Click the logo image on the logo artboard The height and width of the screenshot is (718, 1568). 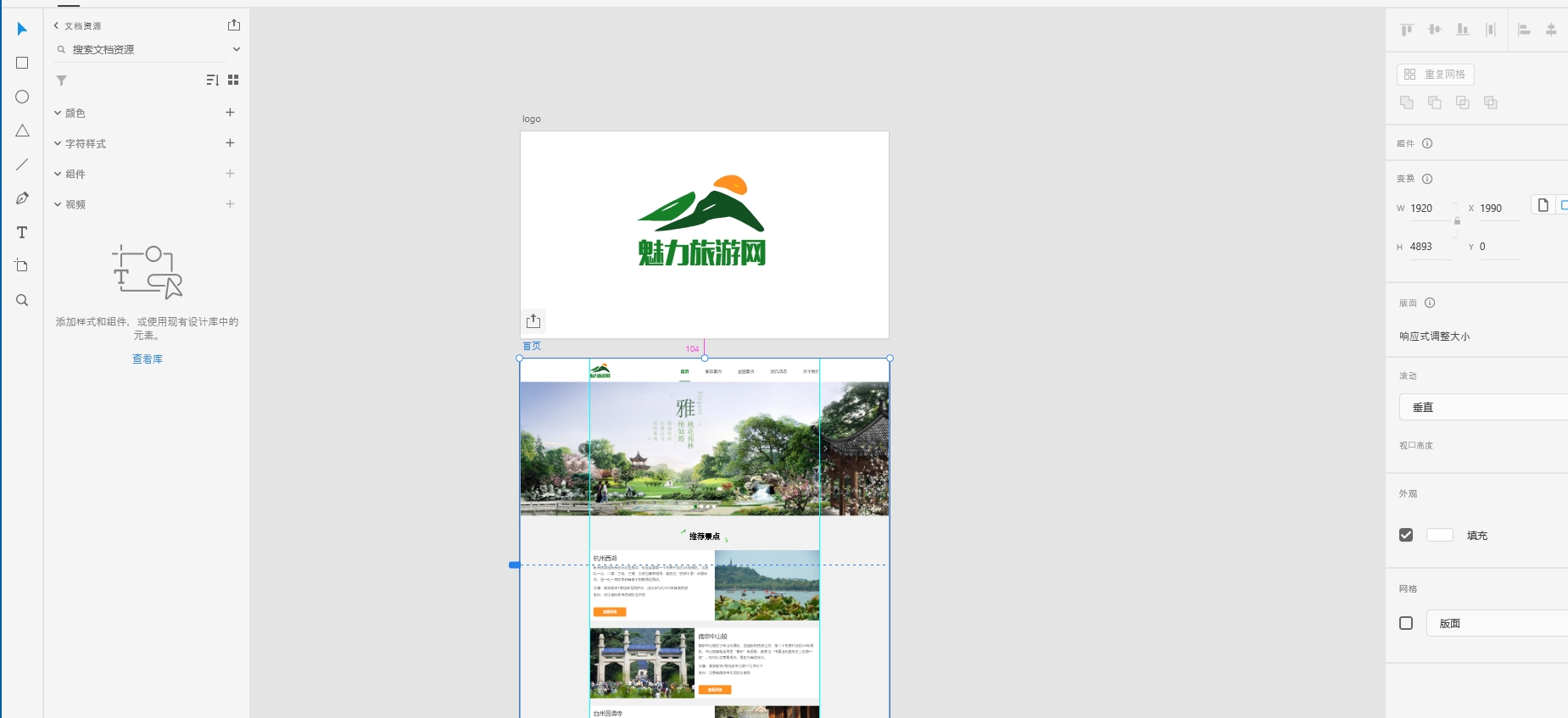coord(702,220)
